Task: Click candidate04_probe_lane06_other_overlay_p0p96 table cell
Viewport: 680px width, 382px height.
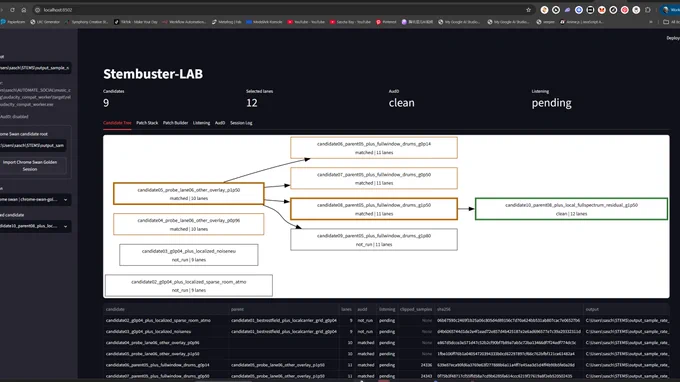Action: [x=166, y=343]
